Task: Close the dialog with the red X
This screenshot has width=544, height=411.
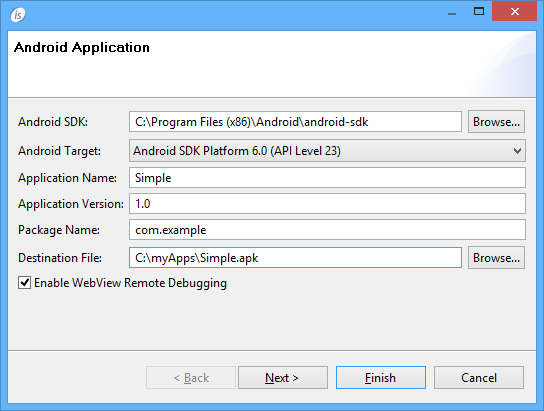Action: [515, 11]
